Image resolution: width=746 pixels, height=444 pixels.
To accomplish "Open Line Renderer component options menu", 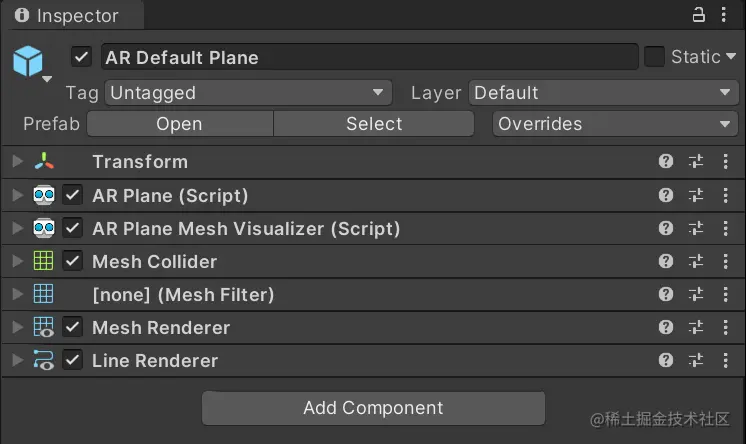I will (x=726, y=360).
